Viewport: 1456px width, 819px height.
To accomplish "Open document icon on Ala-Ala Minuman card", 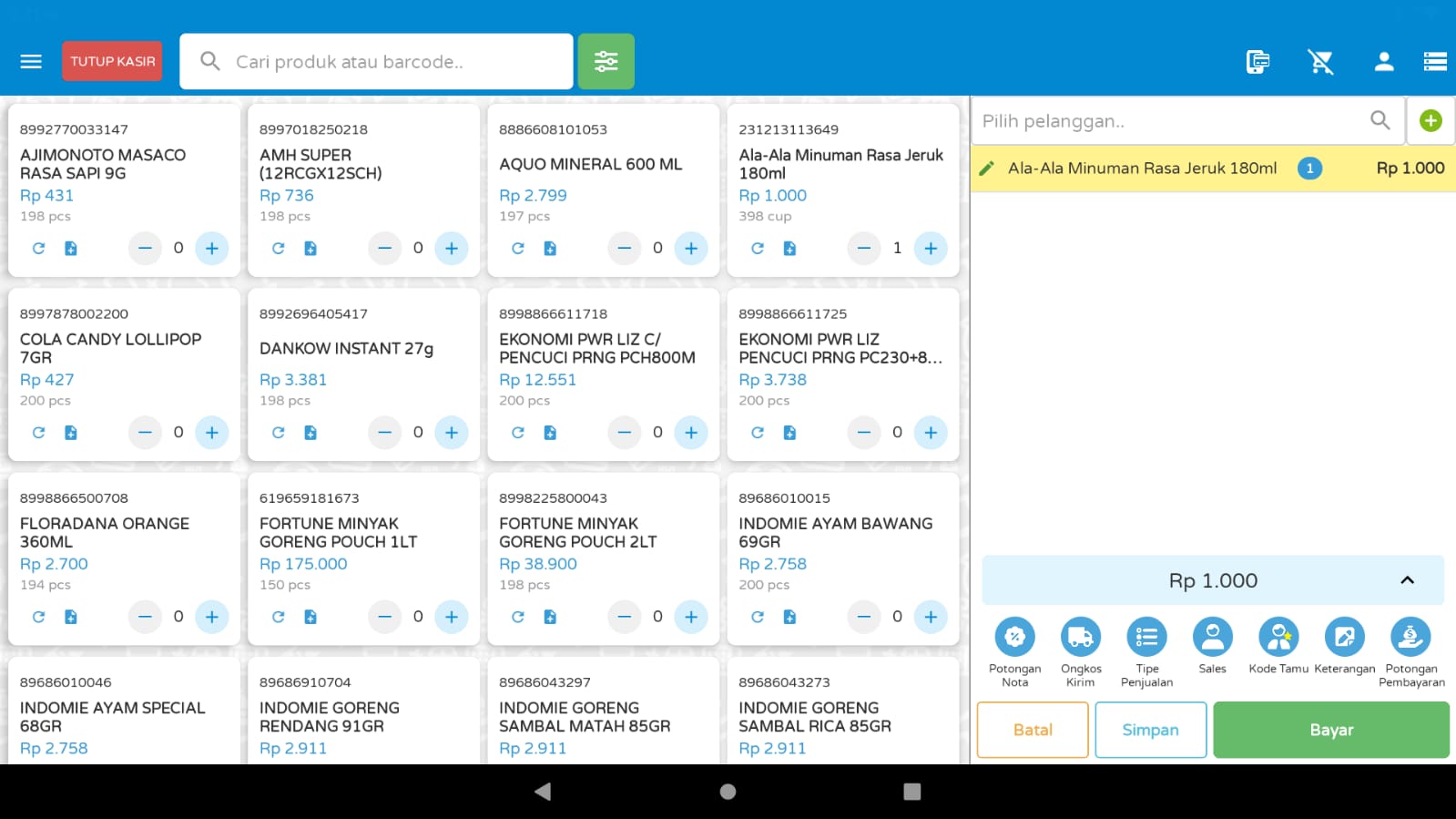I will click(x=789, y=248).
